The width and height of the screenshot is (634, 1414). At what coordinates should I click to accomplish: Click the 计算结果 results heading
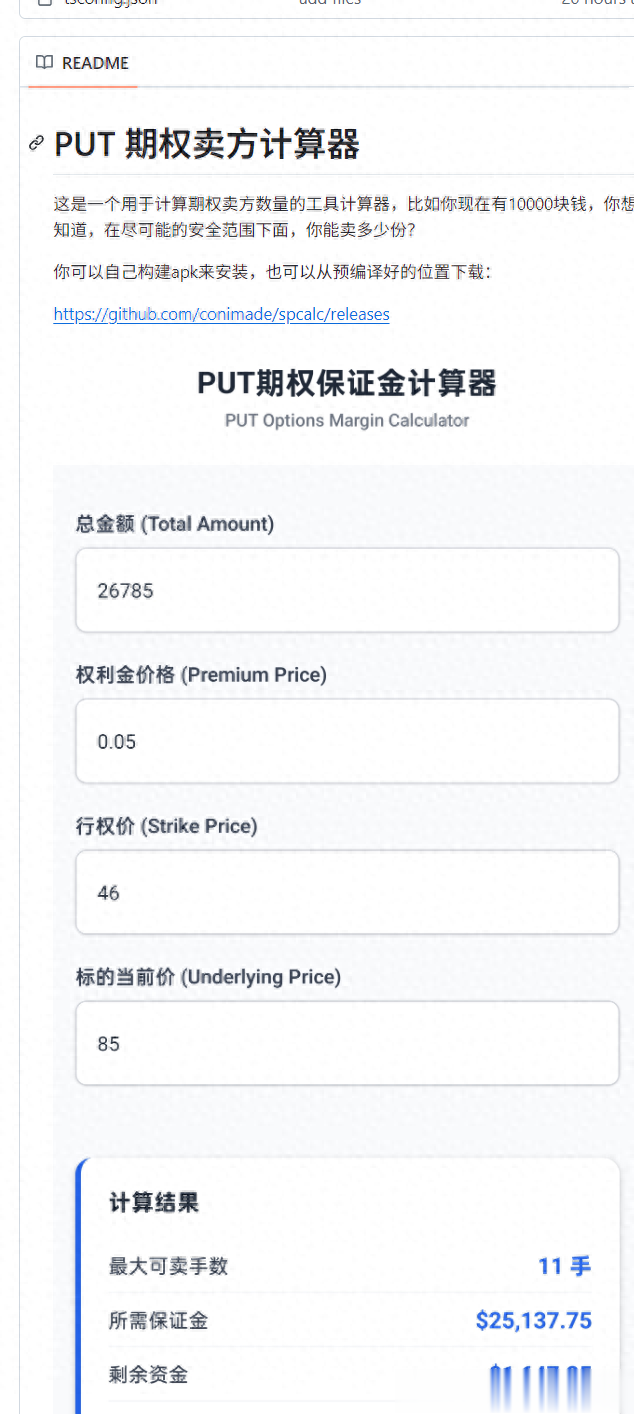[x=154, y=1203]
